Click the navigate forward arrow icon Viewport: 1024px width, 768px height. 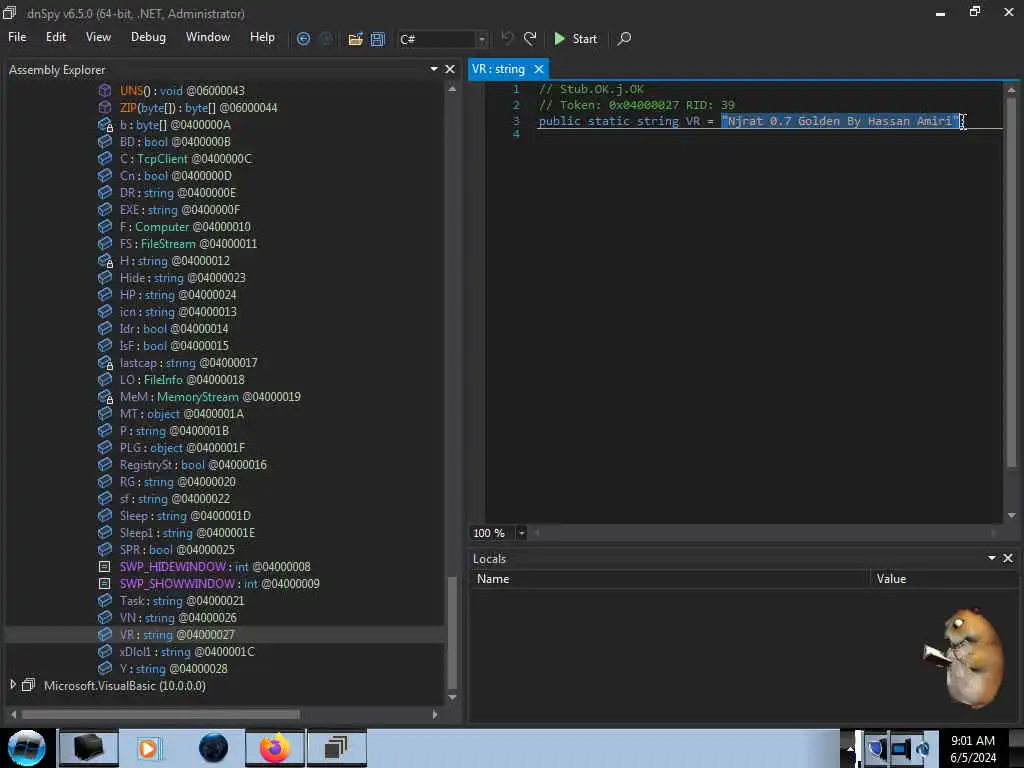click(326, 39)
